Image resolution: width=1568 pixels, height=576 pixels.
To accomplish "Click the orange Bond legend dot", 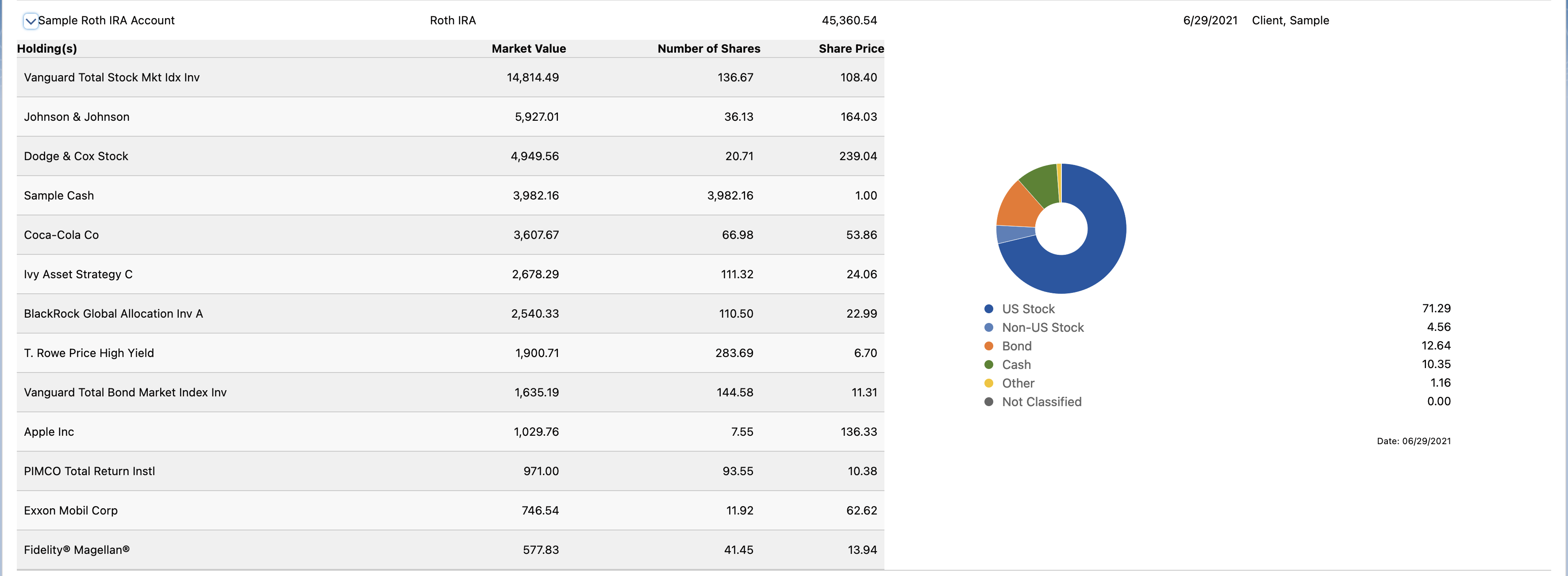I will 988,346.
